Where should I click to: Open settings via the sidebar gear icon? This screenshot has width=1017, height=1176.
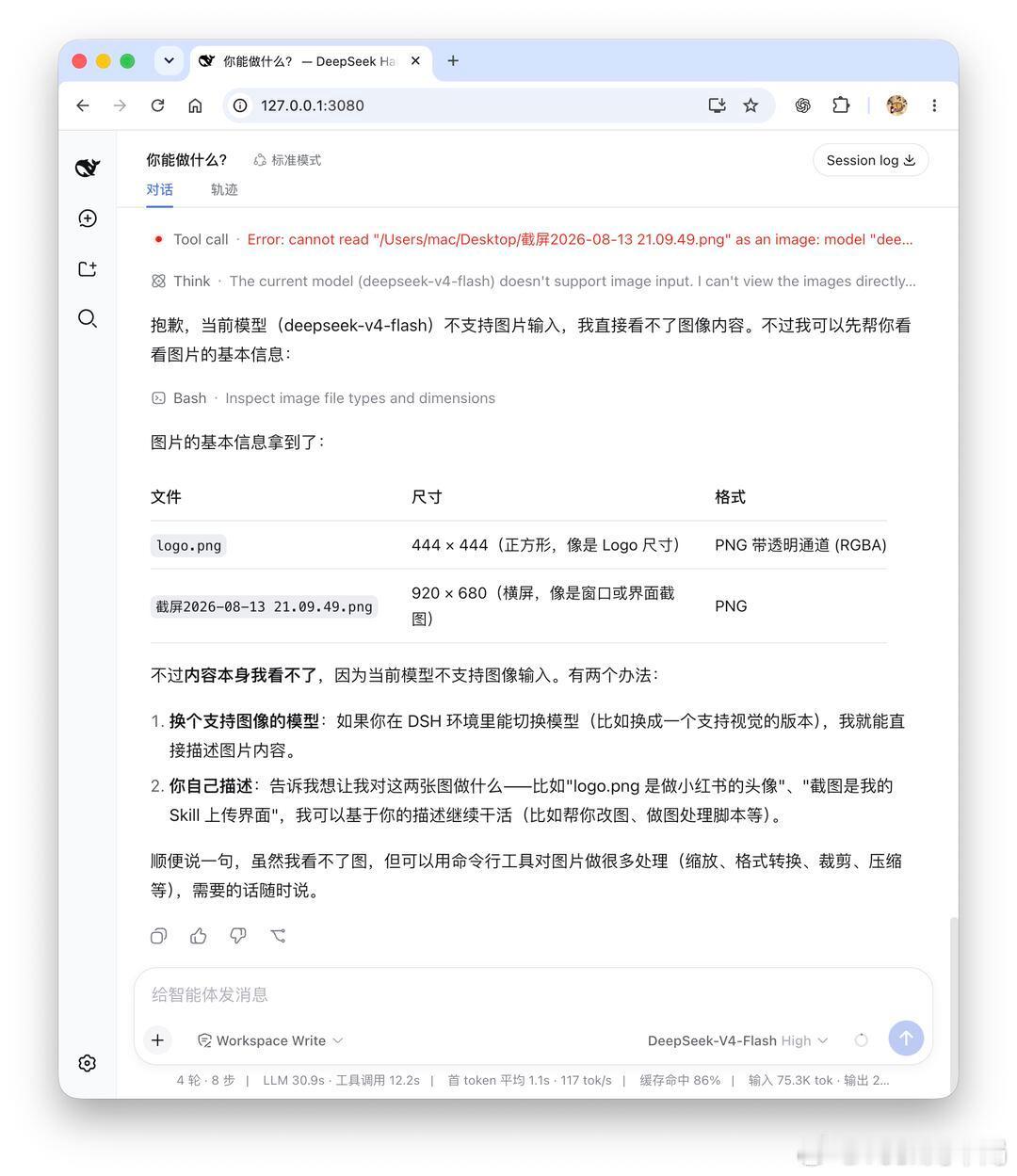click(x=88, y=1063)
